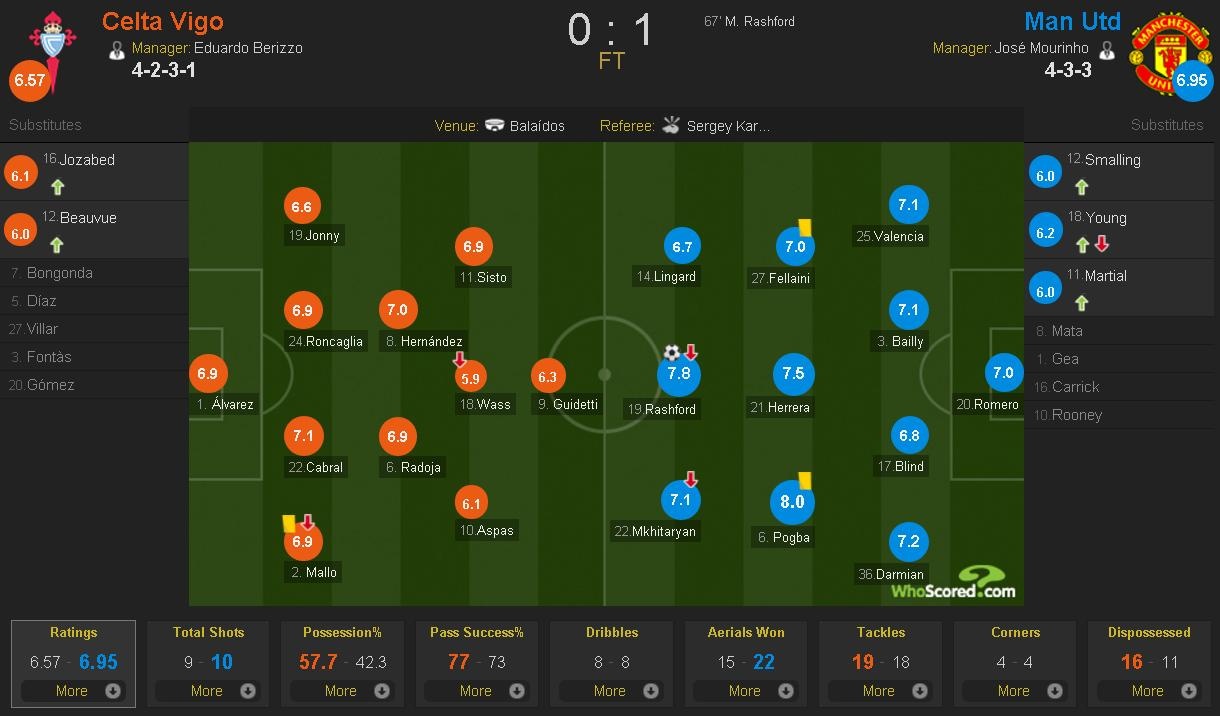1220x716 pixels.
Task: Click the manager icon beside José Mourinho
Action: click(x=1109, y=46)
